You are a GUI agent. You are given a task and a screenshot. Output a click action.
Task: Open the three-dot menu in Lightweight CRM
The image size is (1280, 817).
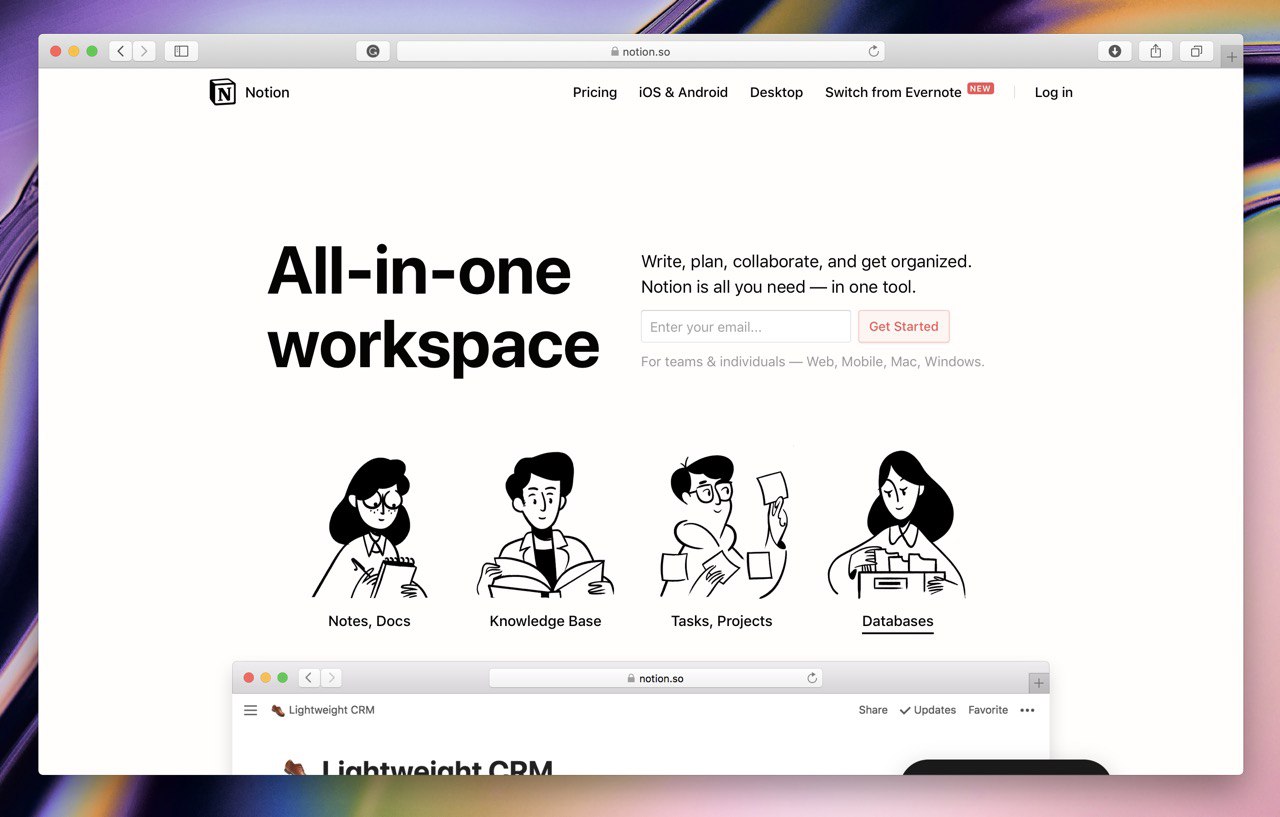pyautogui.click(x=1027, y=710)
